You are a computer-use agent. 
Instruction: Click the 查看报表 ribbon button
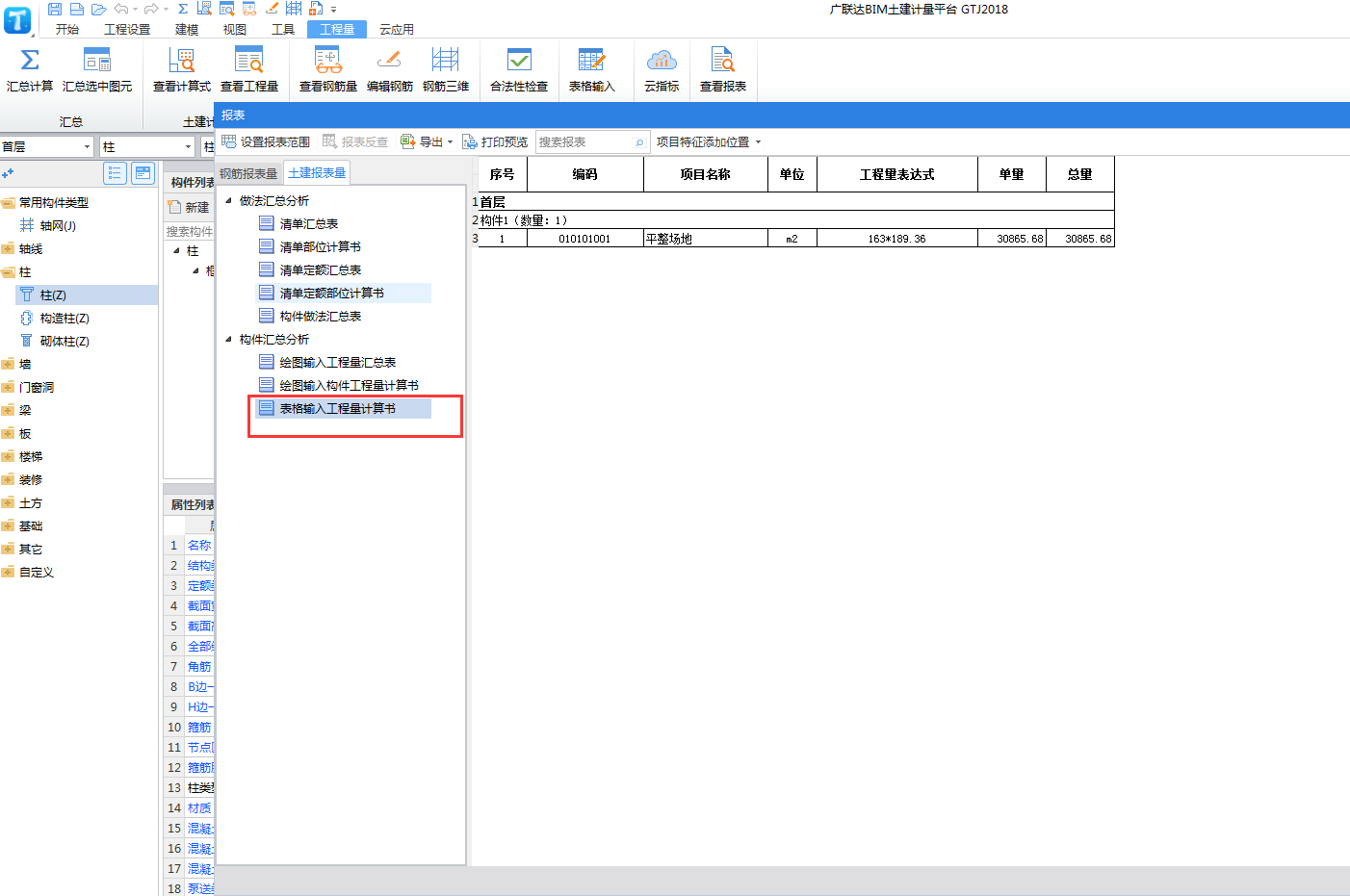[x=723, y=70]
